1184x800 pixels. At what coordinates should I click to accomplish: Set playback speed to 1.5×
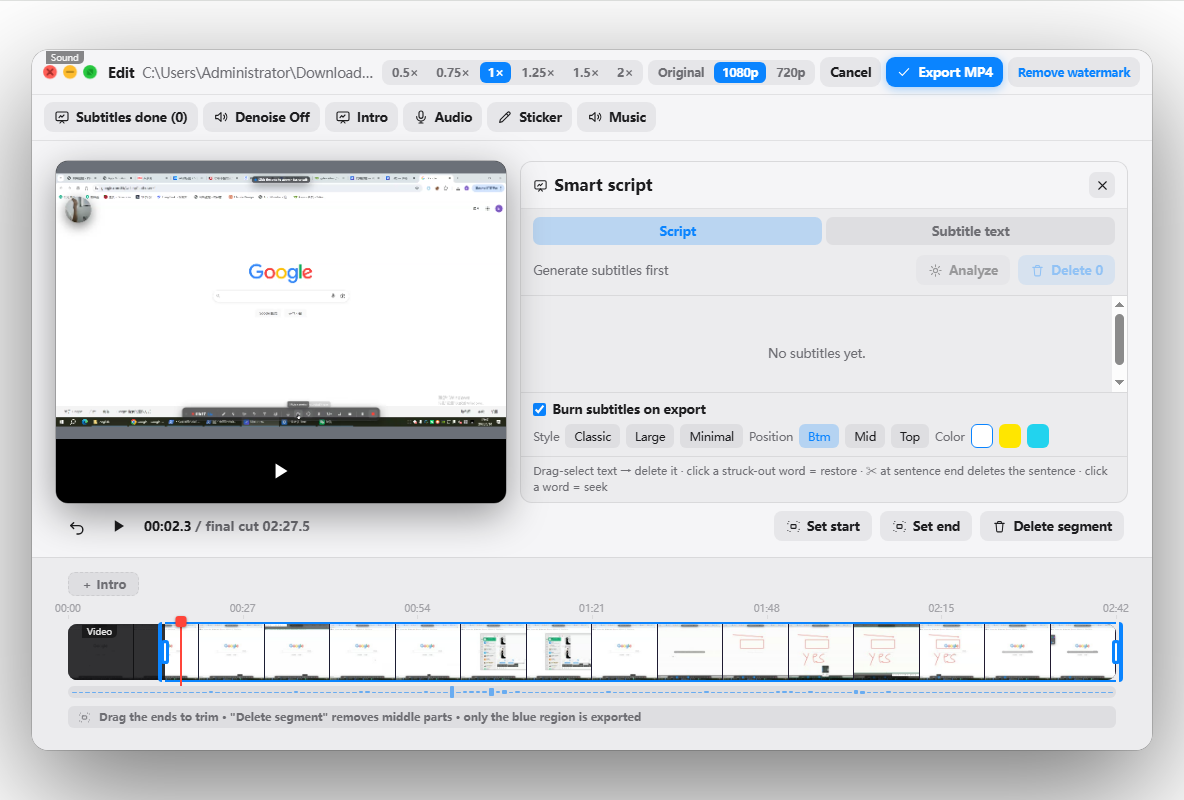(585, 73)
